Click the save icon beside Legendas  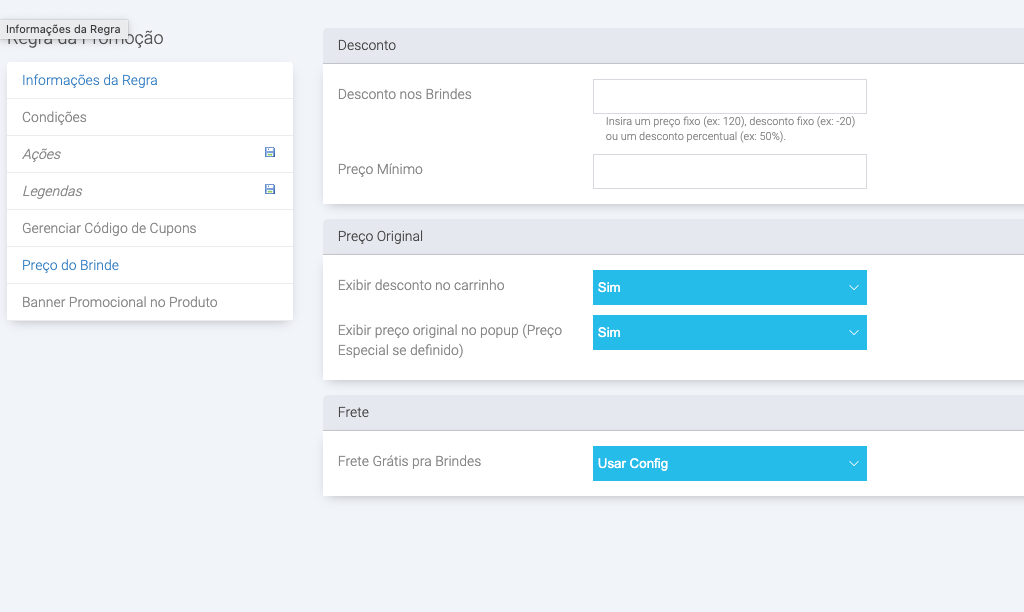[269, 190]
